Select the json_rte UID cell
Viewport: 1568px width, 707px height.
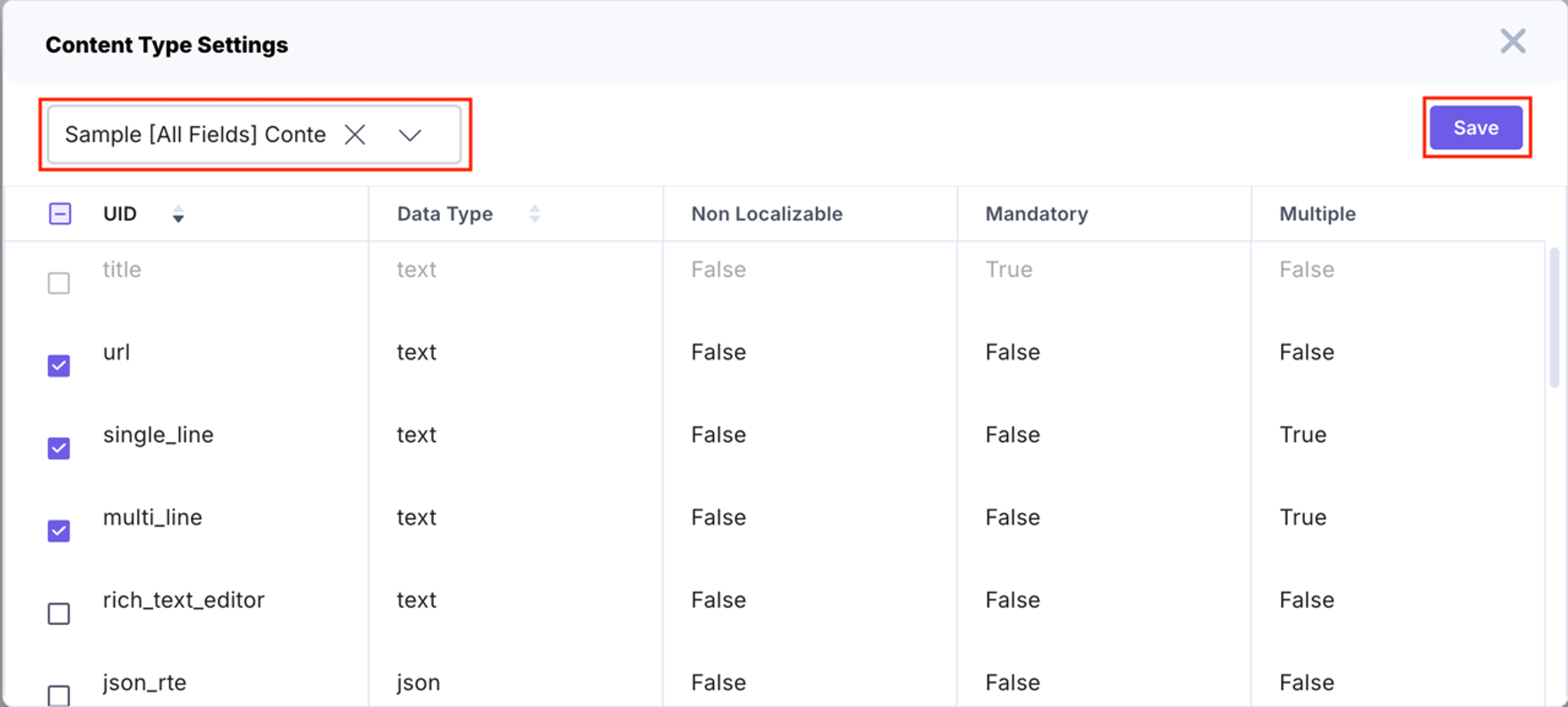(x=144, y=682)
